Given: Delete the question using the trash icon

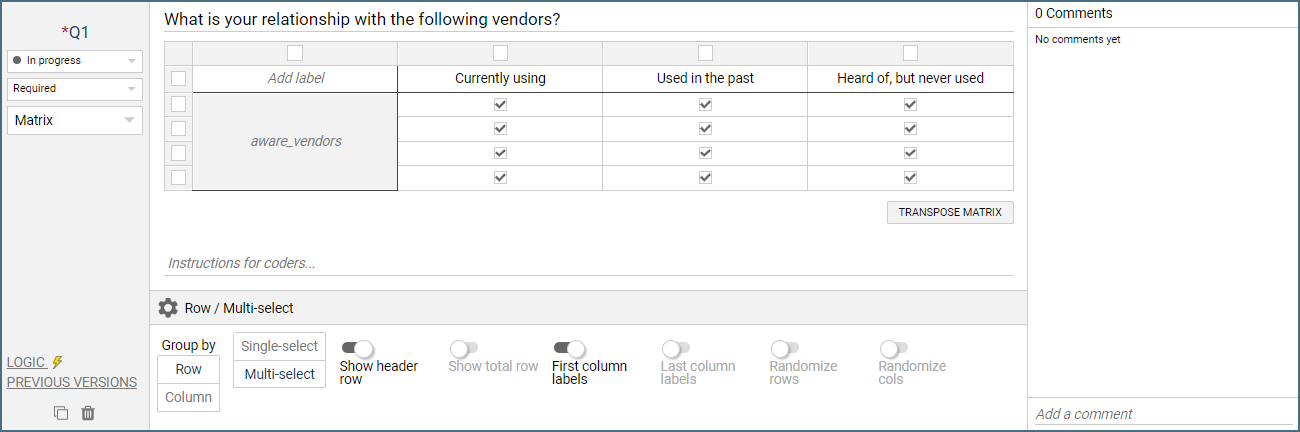Looking at the screenshot, I should pos(88,413).
